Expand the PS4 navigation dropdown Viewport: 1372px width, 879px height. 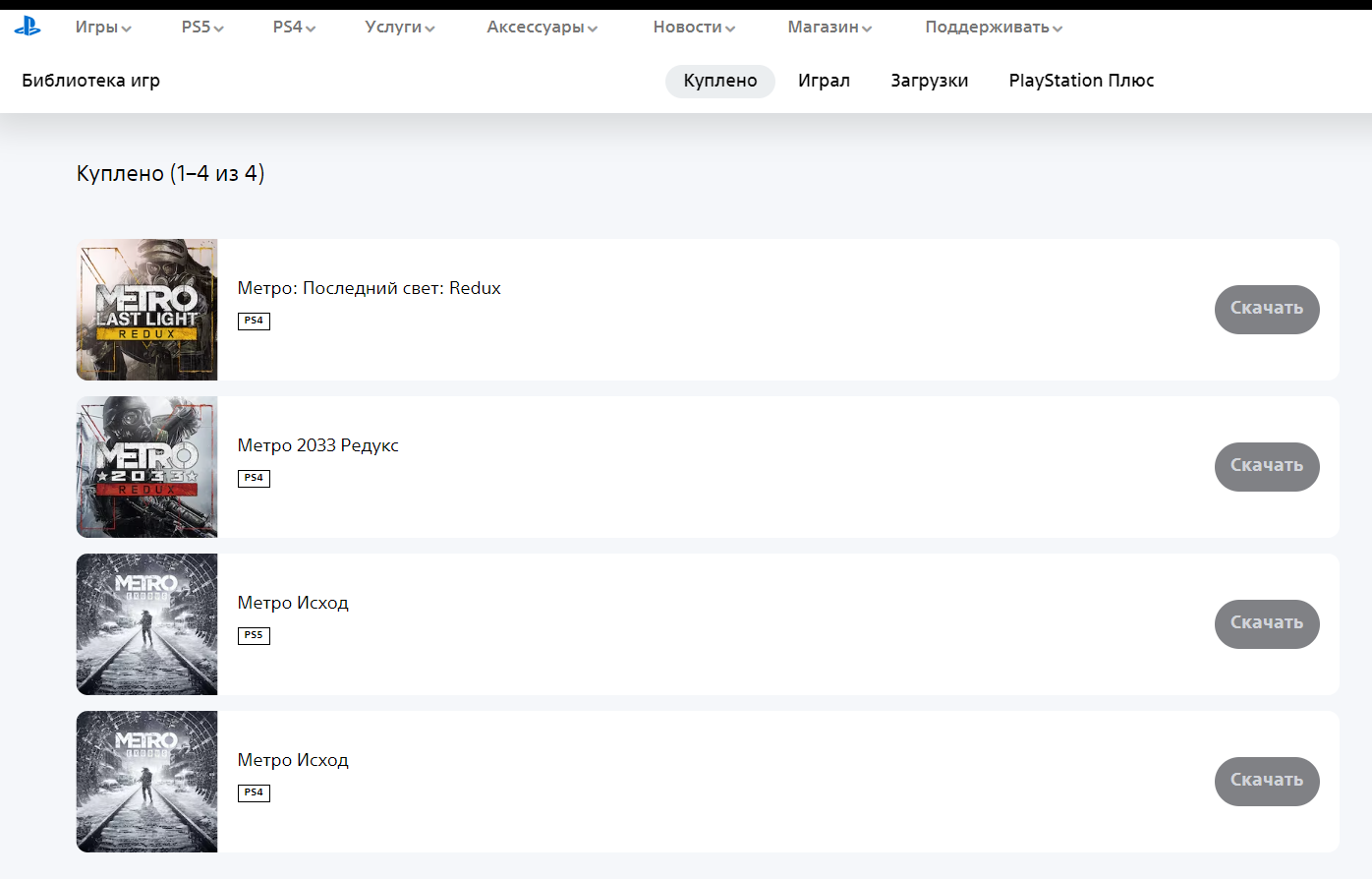click(x=294, y=28)
